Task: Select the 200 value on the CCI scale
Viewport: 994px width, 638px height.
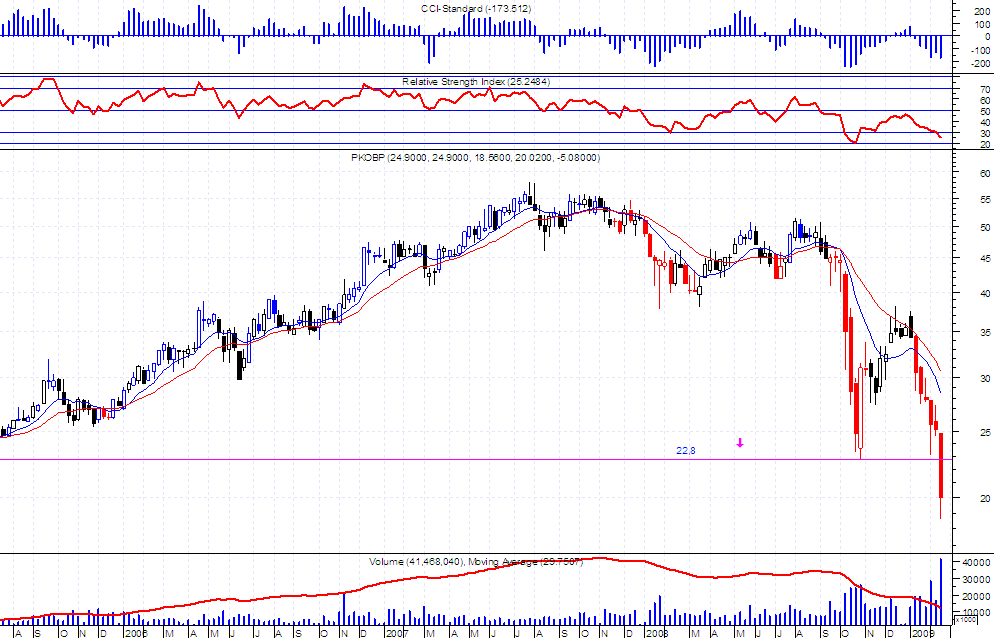Action: pyautogui.click(x=982, y=11)
